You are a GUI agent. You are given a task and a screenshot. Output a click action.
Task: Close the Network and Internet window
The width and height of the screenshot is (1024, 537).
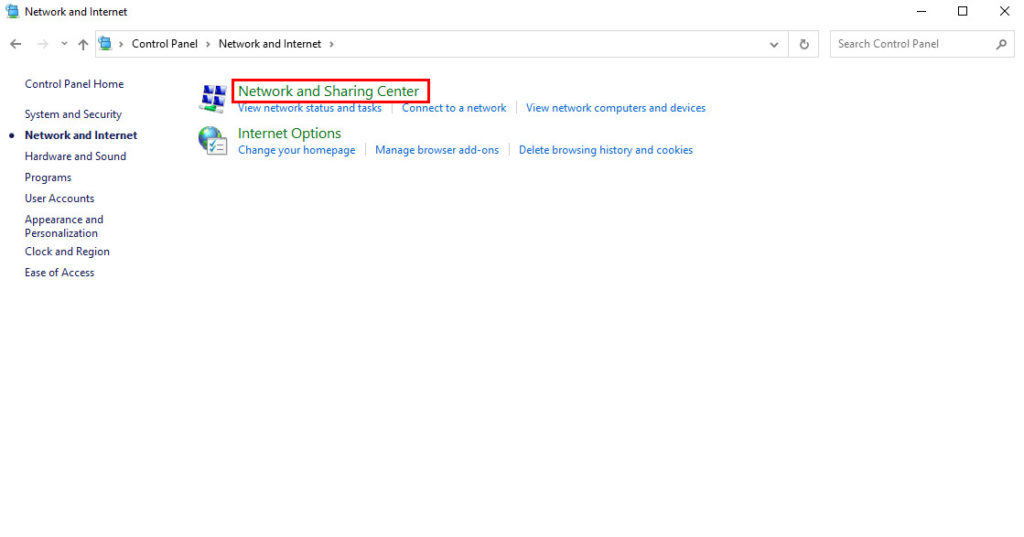coord(1004,11)
